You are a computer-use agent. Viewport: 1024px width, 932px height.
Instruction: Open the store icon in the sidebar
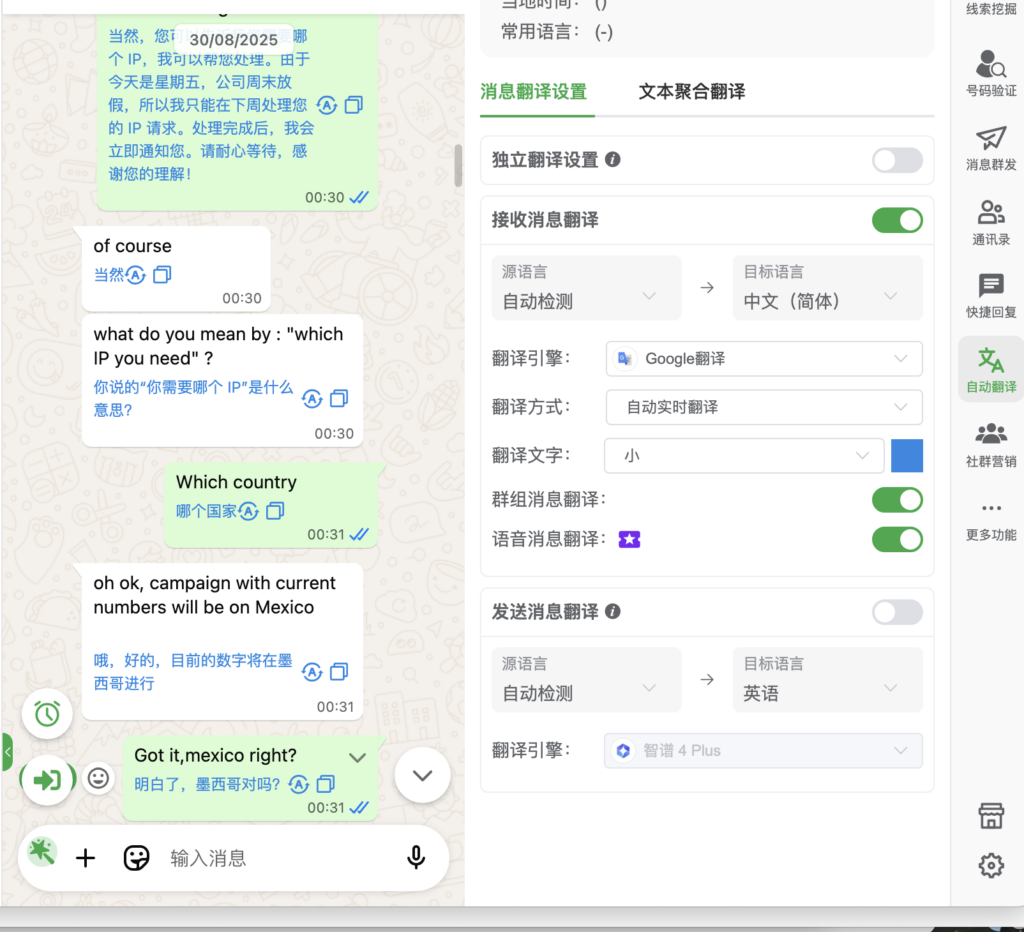pyautogui.click(x=990, y=816)
